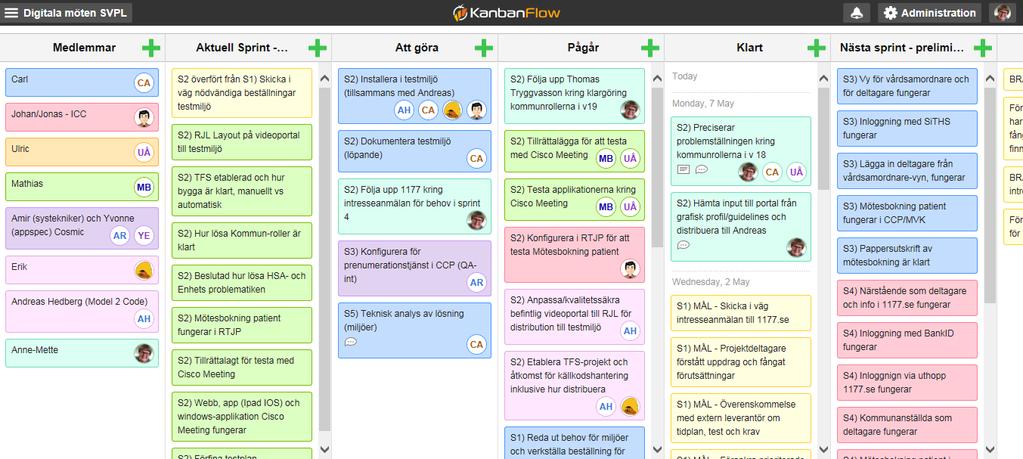The height and width of the screenshot is (459, 1023).
Task: Add a task to the Klart column
Action: pyautogui.click(x=816, y=48)
